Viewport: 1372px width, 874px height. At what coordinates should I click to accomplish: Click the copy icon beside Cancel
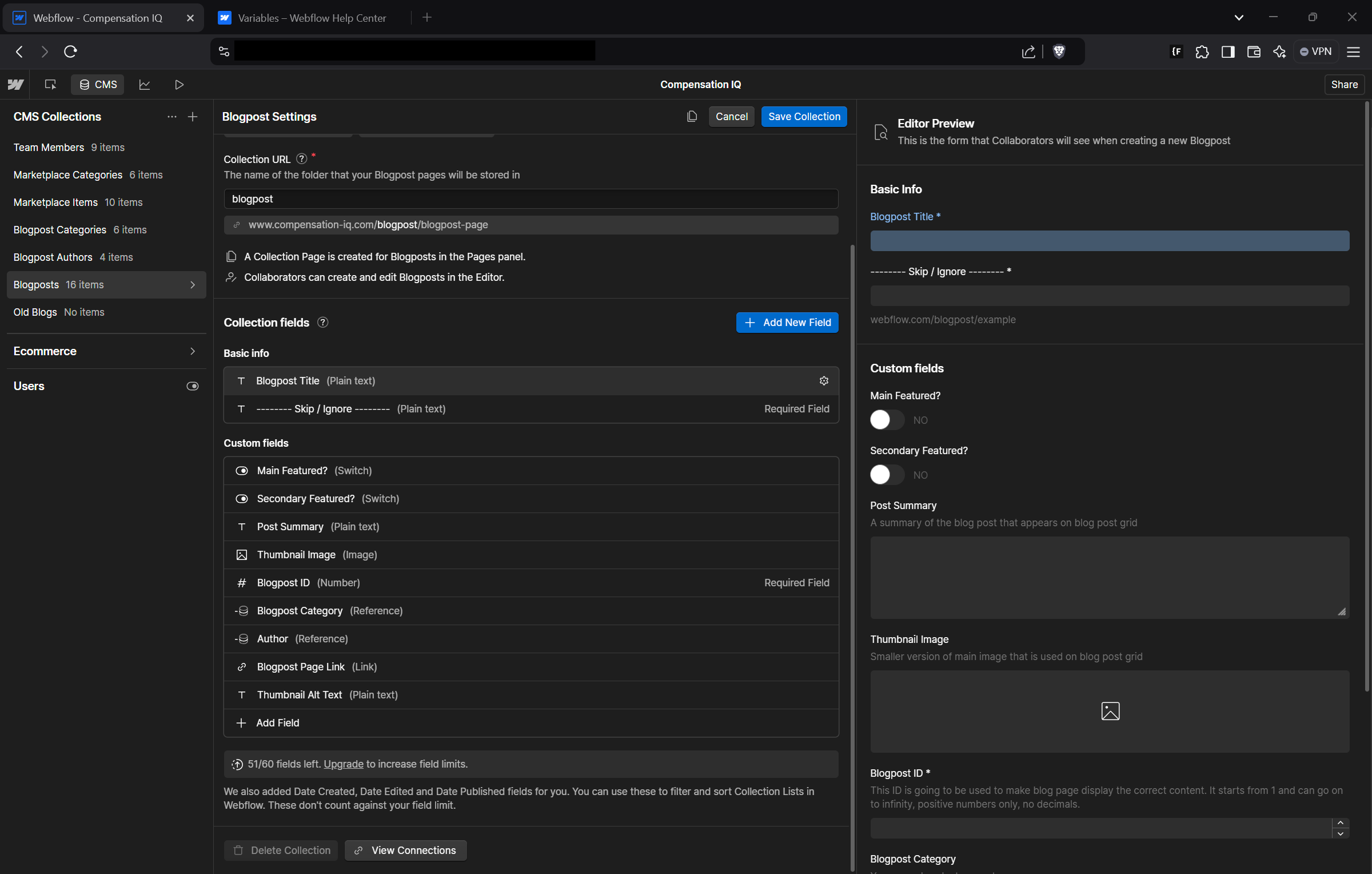point(692,117)
